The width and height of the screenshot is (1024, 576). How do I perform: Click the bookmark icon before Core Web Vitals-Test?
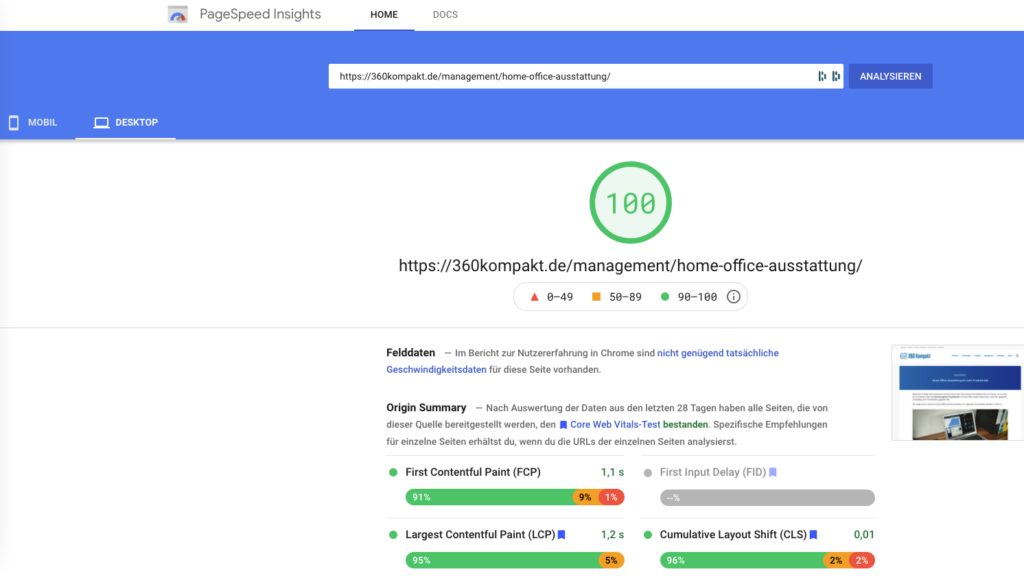coord(563,425)
